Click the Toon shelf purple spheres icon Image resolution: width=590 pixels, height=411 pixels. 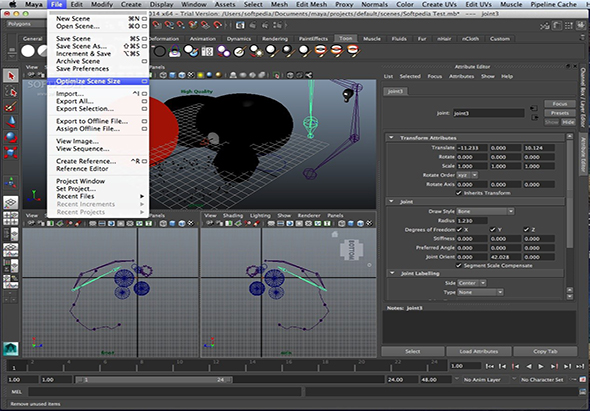coord(224,51)
